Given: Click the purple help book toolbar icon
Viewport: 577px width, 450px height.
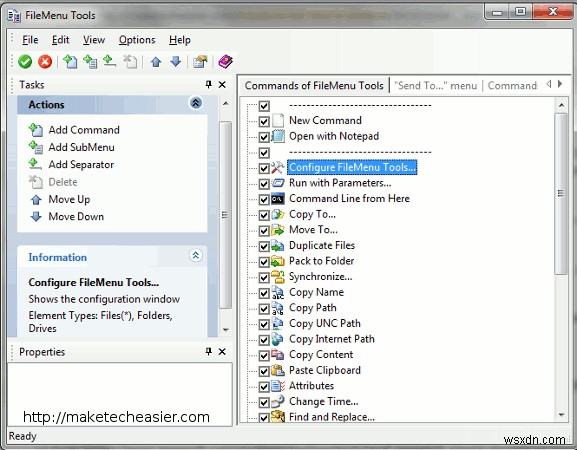Looking at the screenshot, I should click(x=225, y=61).
